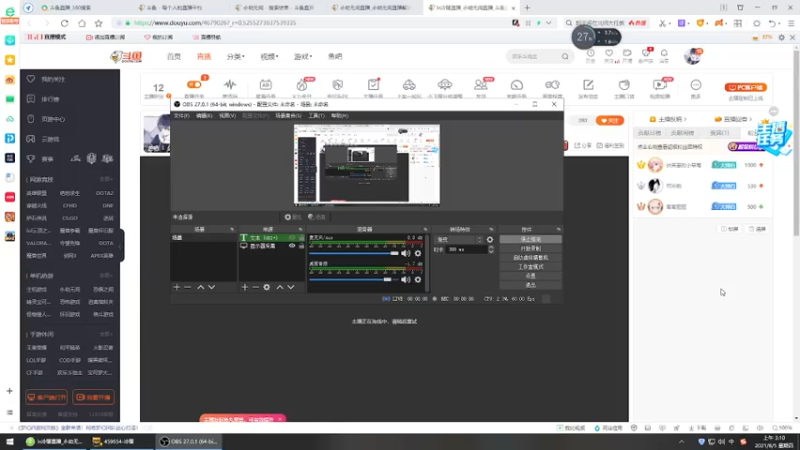Remove the selected OBS source
Viewport: 800px width, 450px height.
point(255,287)
